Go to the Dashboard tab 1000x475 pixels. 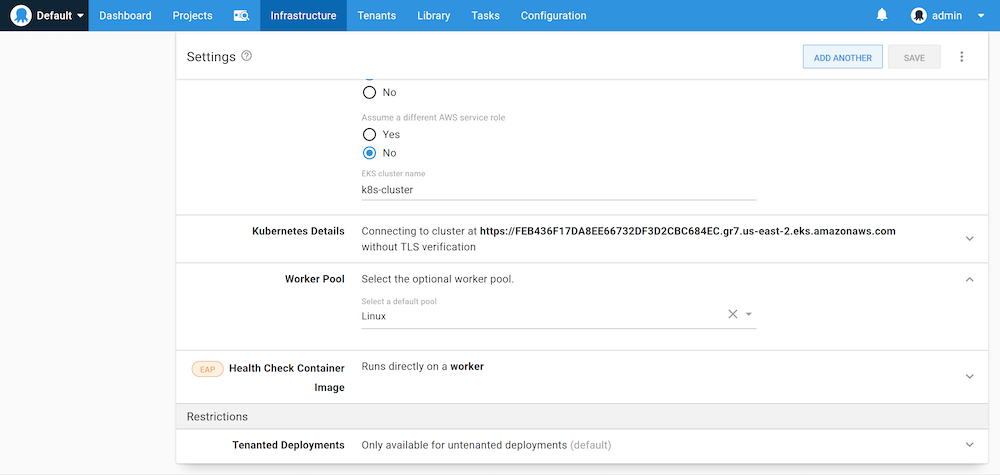pos(125,16)
